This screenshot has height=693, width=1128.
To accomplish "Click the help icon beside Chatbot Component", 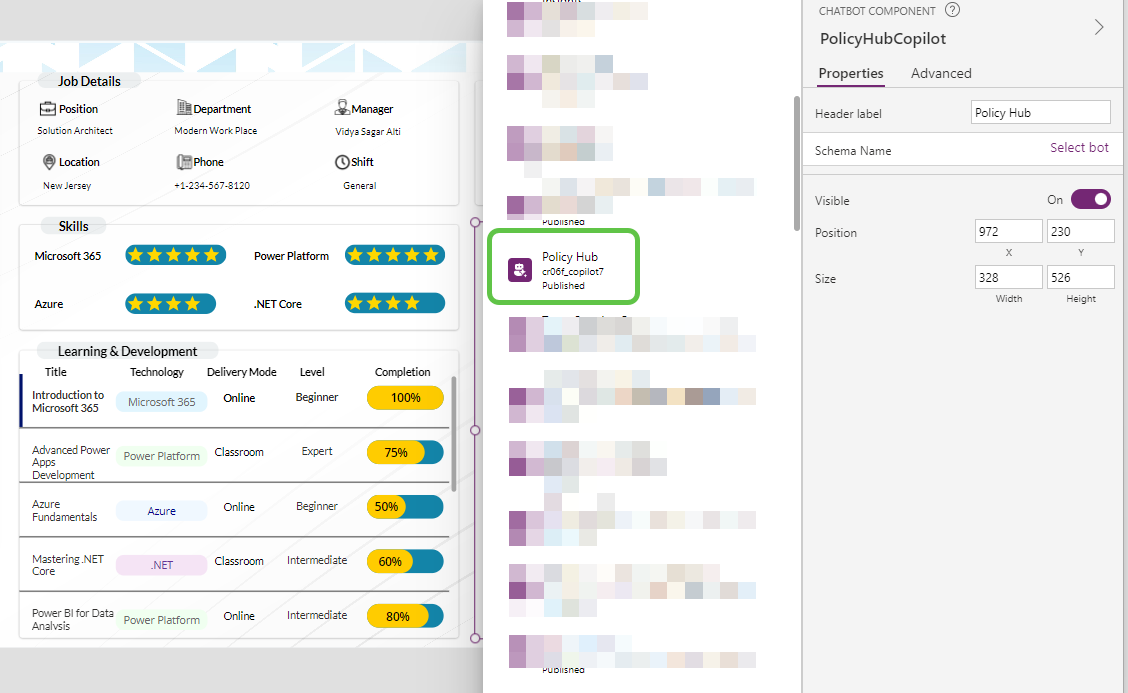I will point(952,11).
